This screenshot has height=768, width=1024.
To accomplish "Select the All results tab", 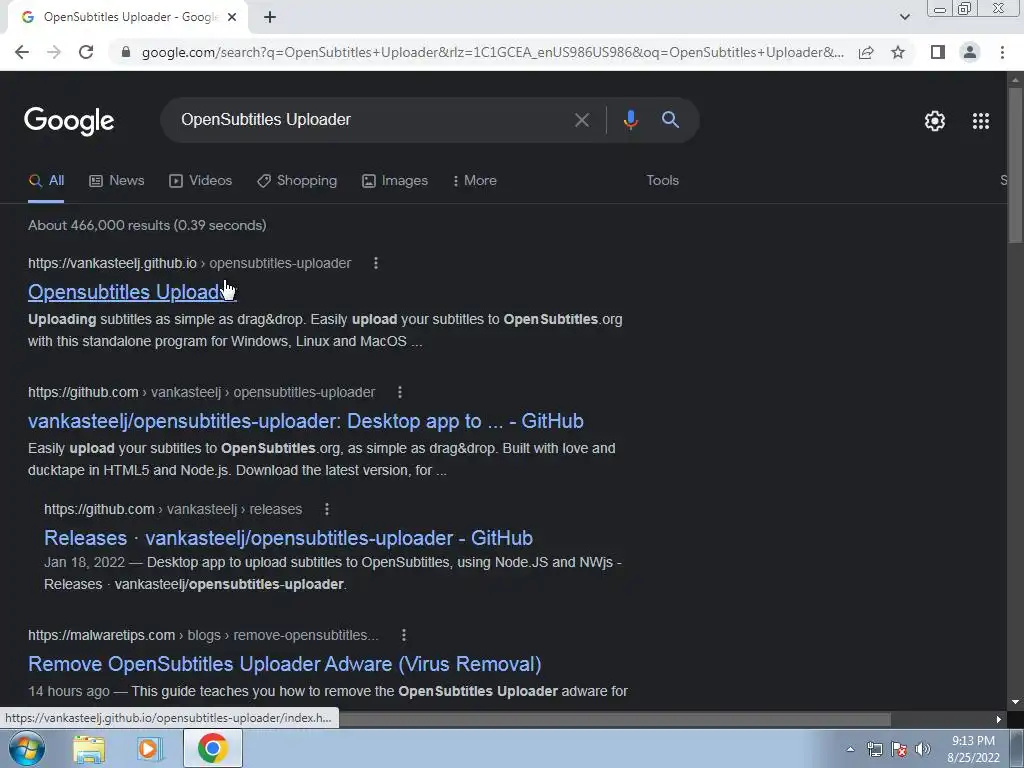I will pyautogui.click(x=46, y=181).
